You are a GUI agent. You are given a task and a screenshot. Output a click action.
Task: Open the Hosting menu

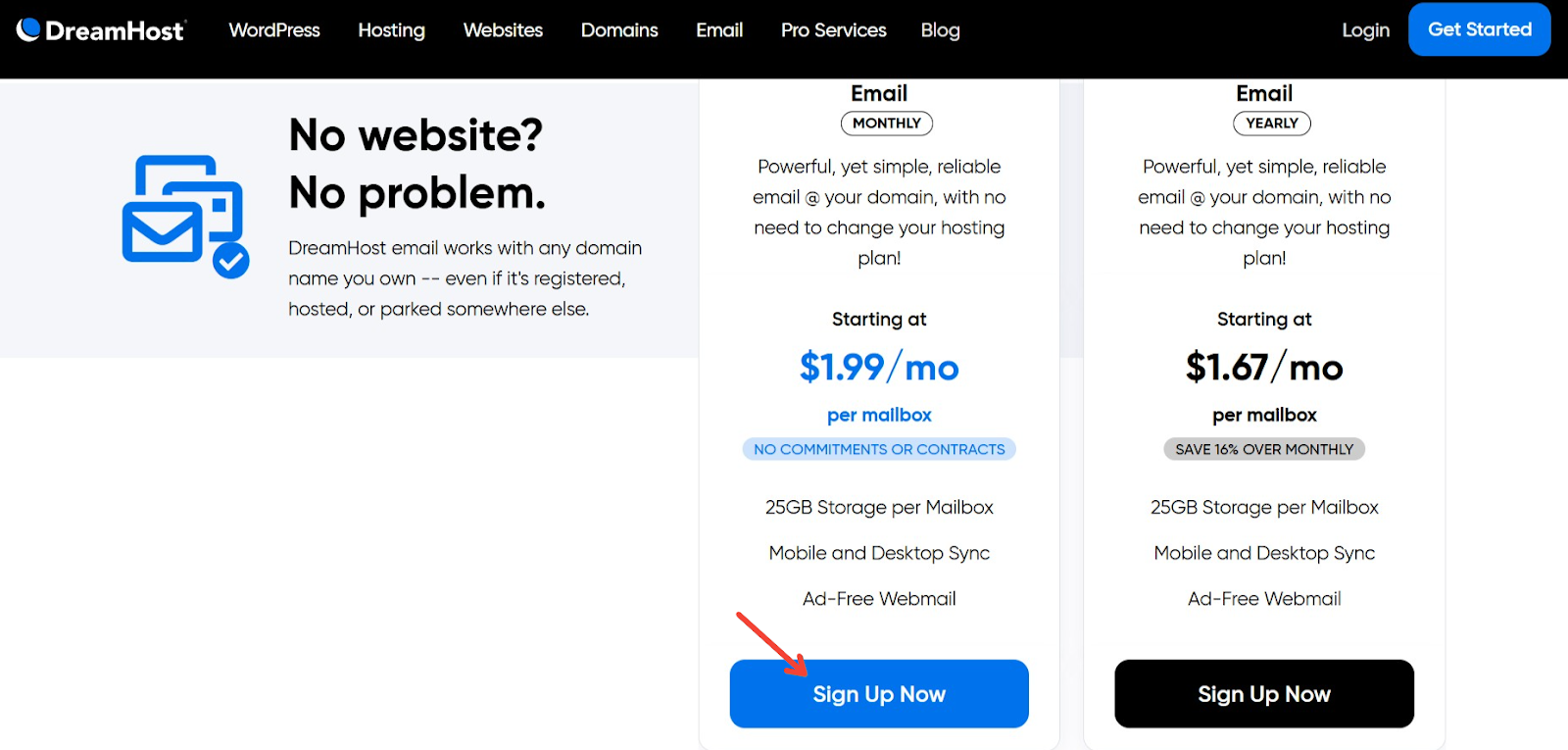click(x=391, y=30)
